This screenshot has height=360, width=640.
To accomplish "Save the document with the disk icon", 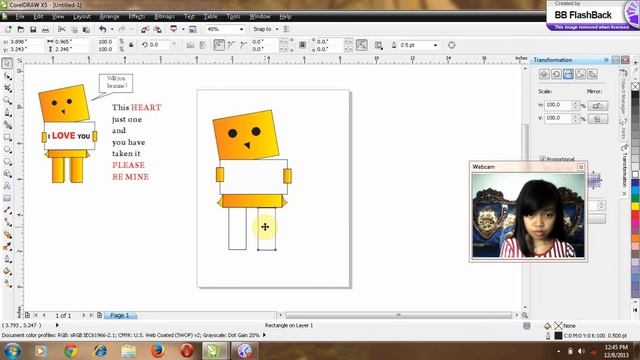I will (x=33, y=29).
